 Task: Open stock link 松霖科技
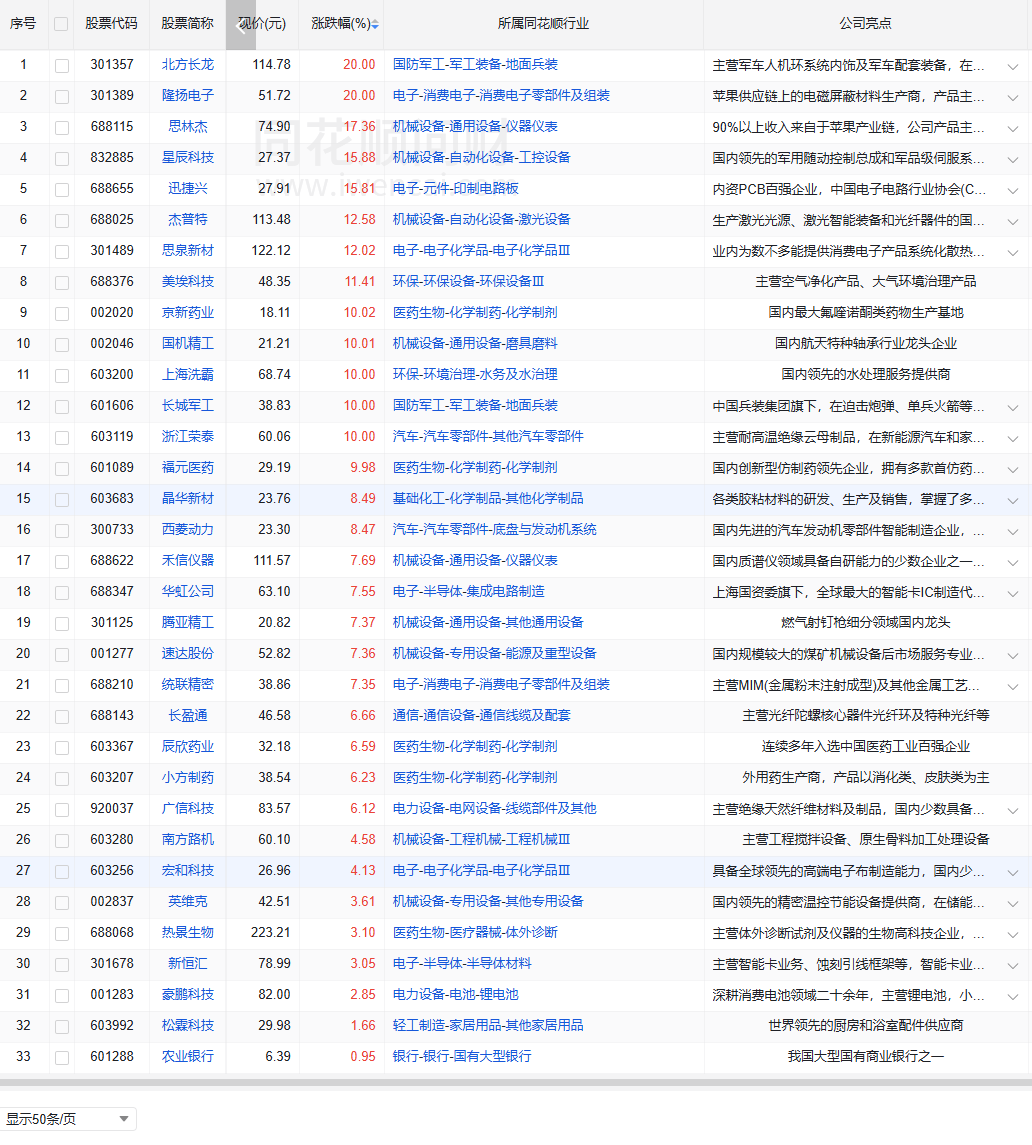click(x=188, y=1026)
